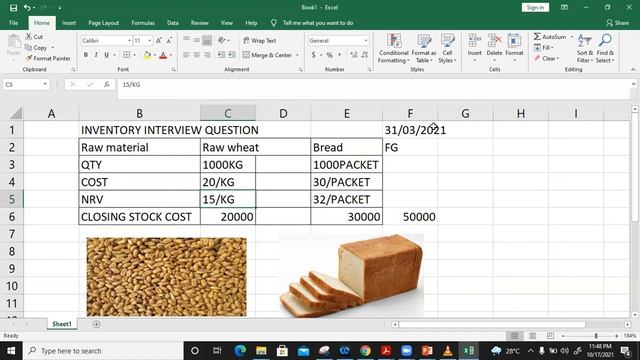Open the font name Calibri dropdown
This screenshot has width=640, height=360.
pos(129,41)
